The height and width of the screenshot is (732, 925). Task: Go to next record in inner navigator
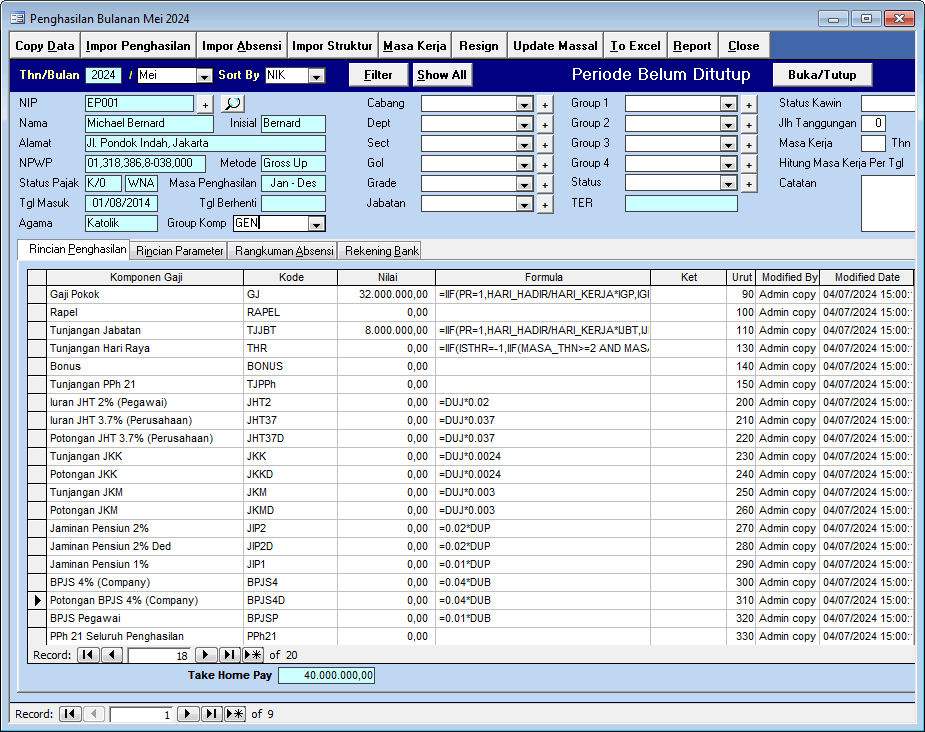tap(206, 655)
